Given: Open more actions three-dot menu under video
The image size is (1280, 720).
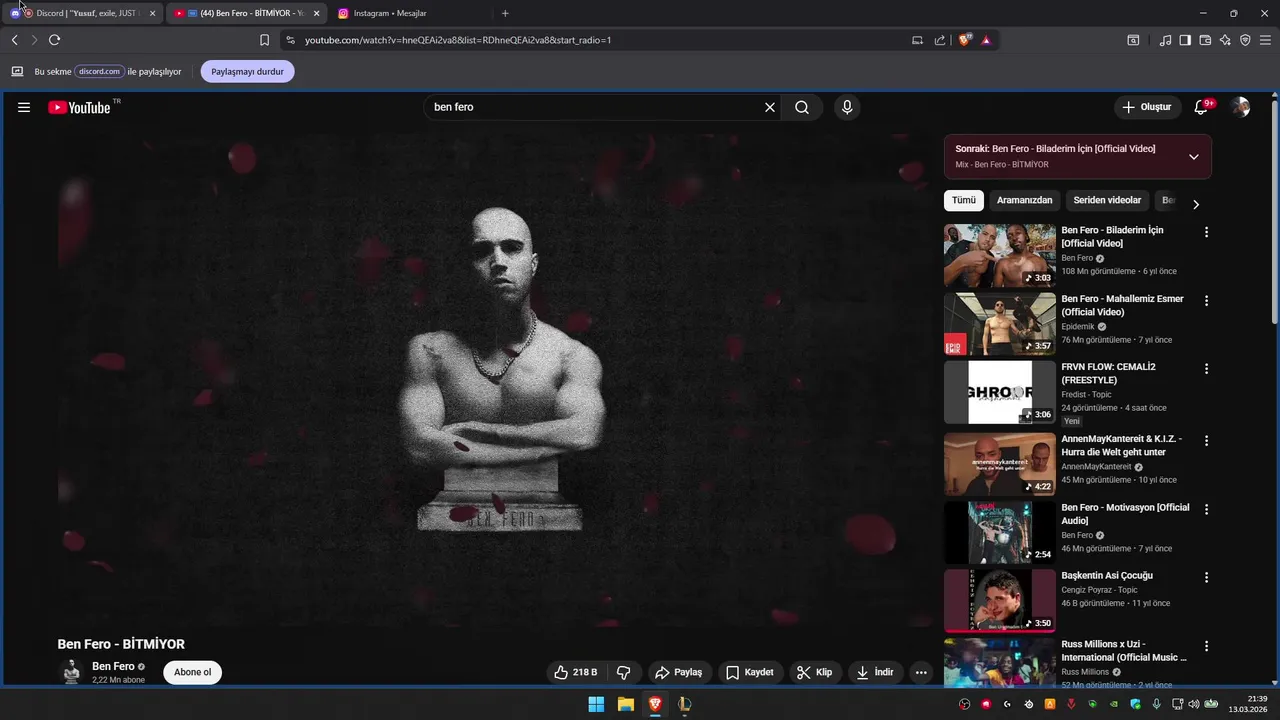Looking at the screenshot, I should pos(921,672).
